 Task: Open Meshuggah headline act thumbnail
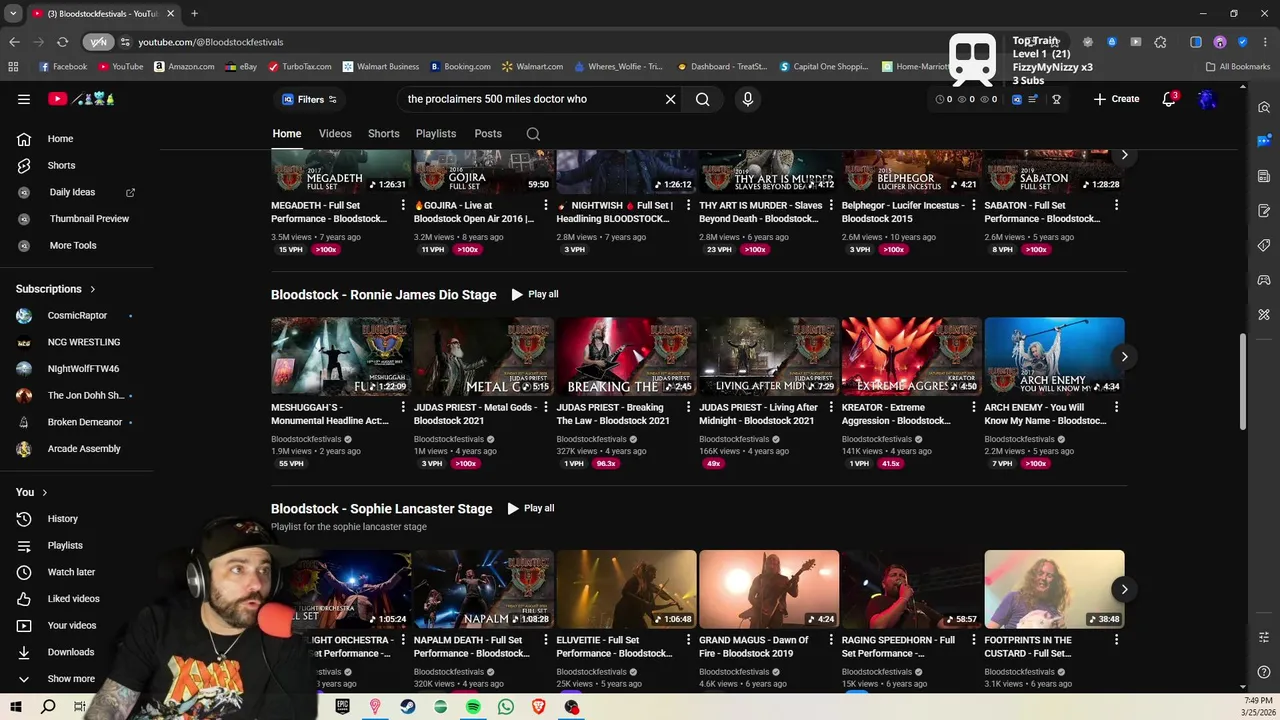(341, 356)
